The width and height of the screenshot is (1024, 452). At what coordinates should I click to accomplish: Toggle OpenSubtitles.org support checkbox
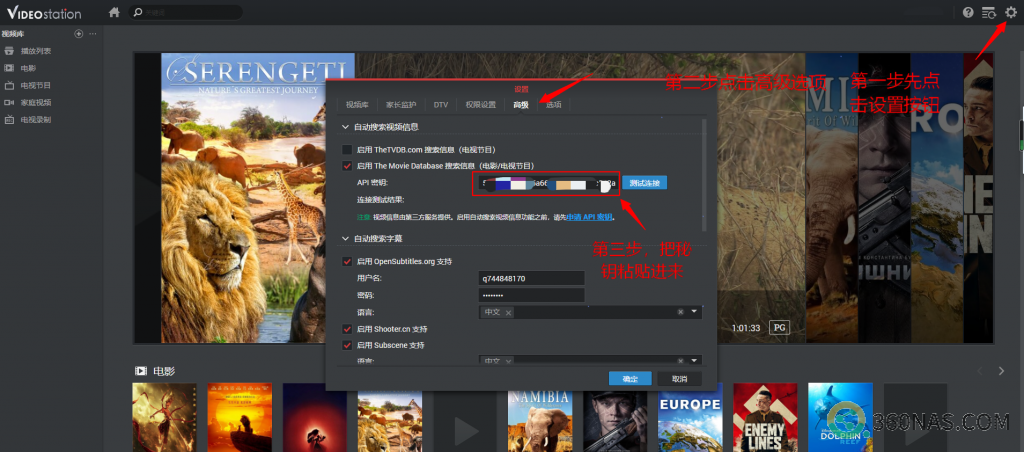[x=347, y=261]
